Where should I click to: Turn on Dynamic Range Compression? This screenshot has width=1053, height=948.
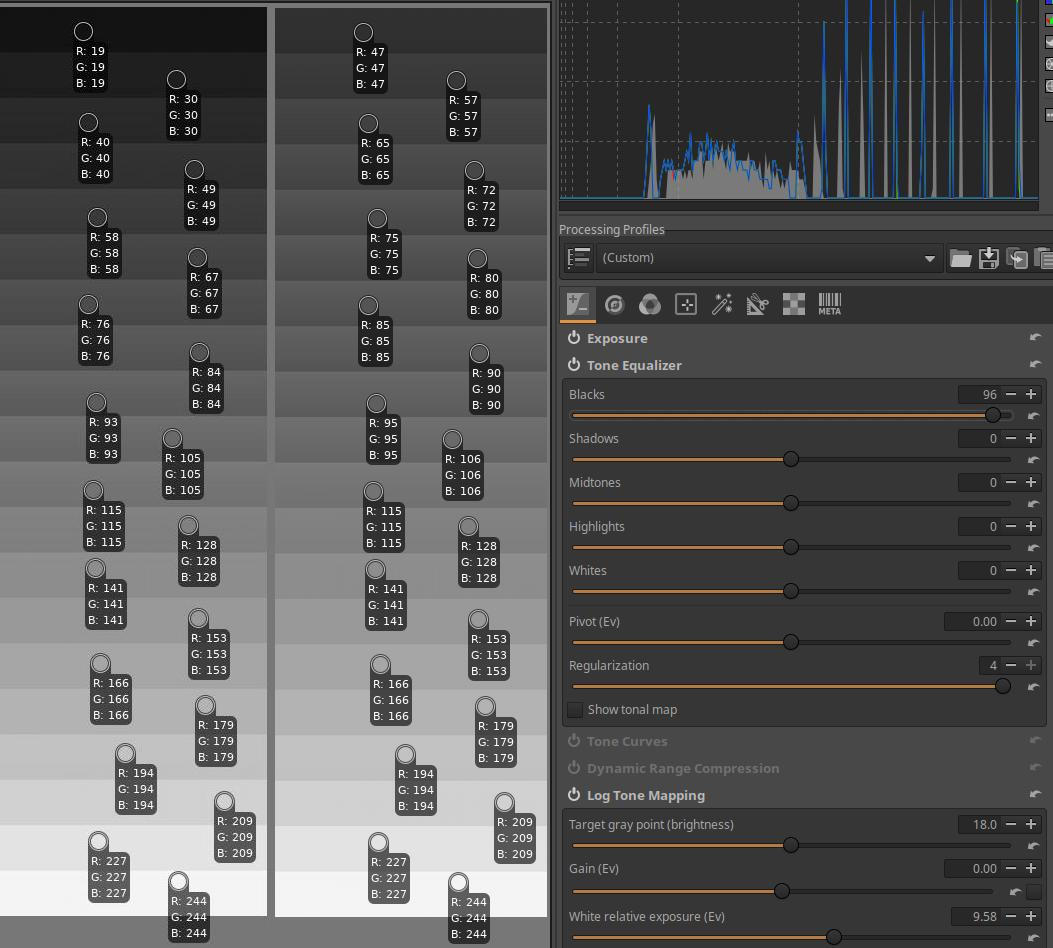574,768
